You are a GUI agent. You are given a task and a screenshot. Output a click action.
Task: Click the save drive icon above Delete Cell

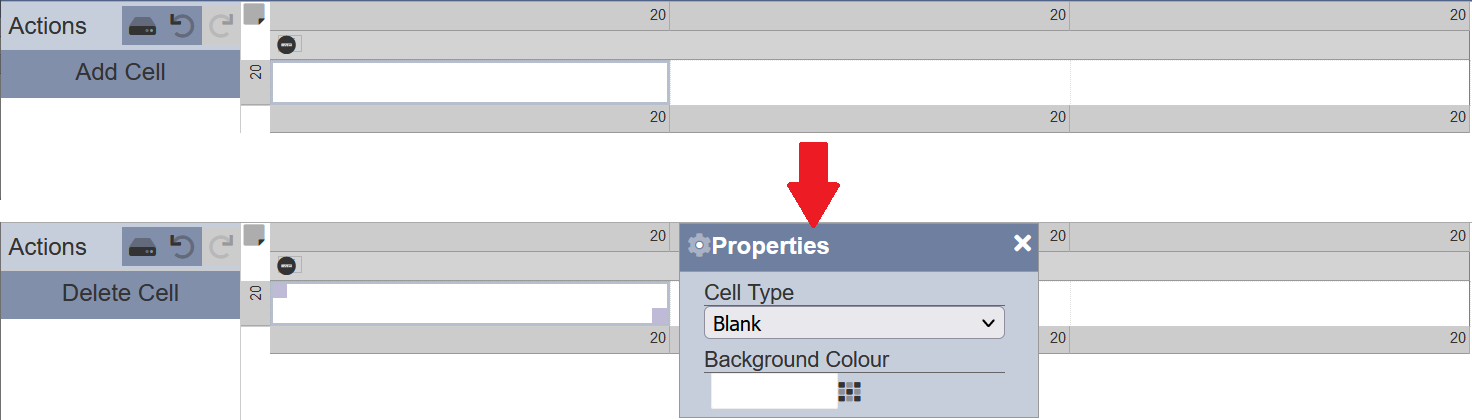click(142, 247)
